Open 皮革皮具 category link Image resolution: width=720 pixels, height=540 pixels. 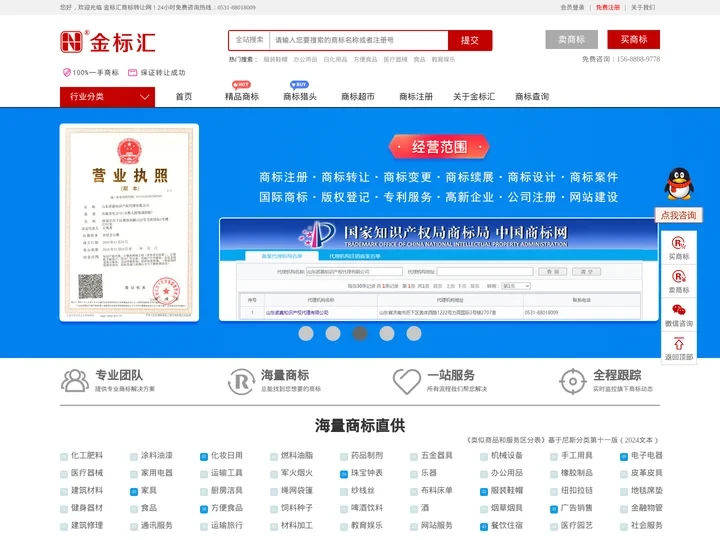click(x=647, y=473)
